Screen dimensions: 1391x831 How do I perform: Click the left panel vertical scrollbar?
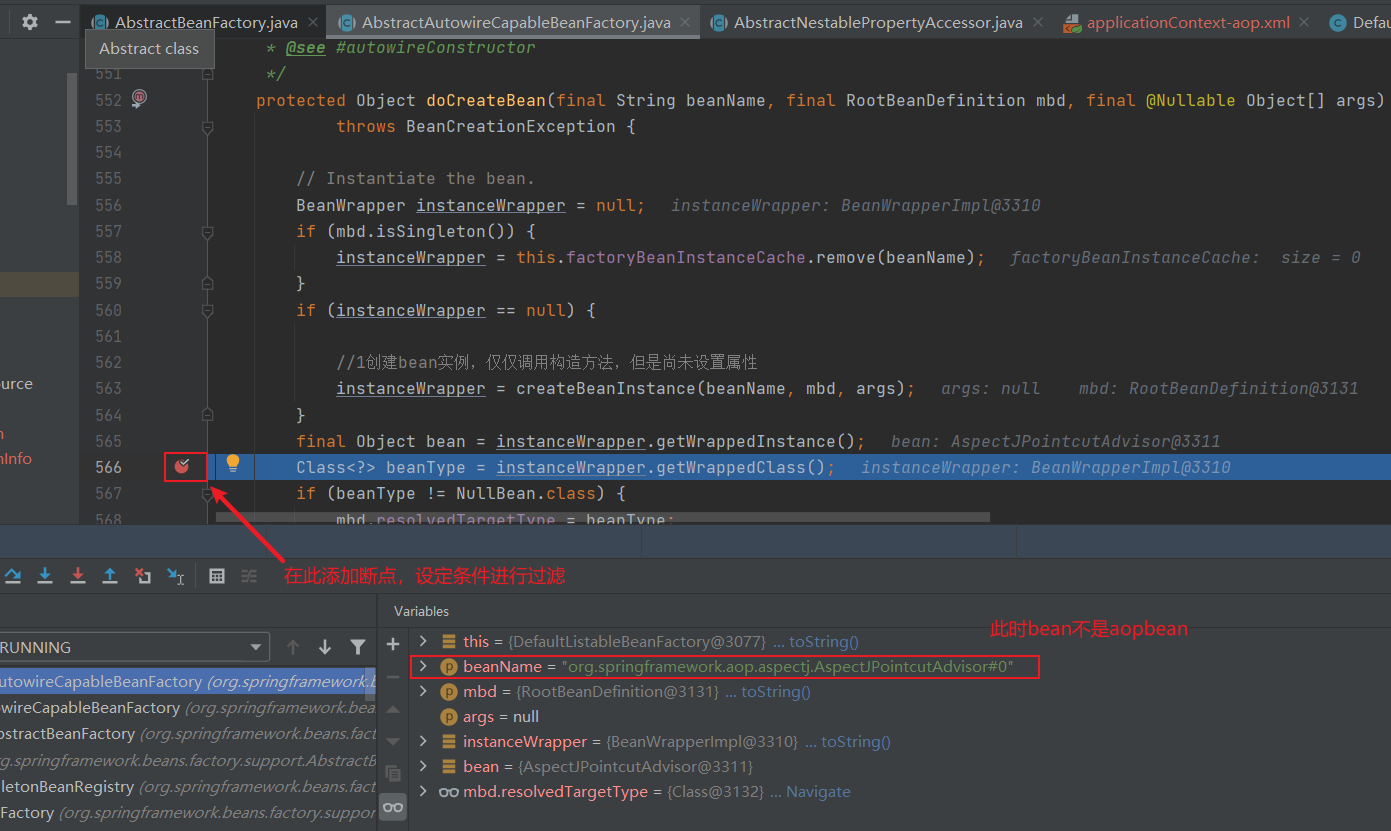(72, 140)
